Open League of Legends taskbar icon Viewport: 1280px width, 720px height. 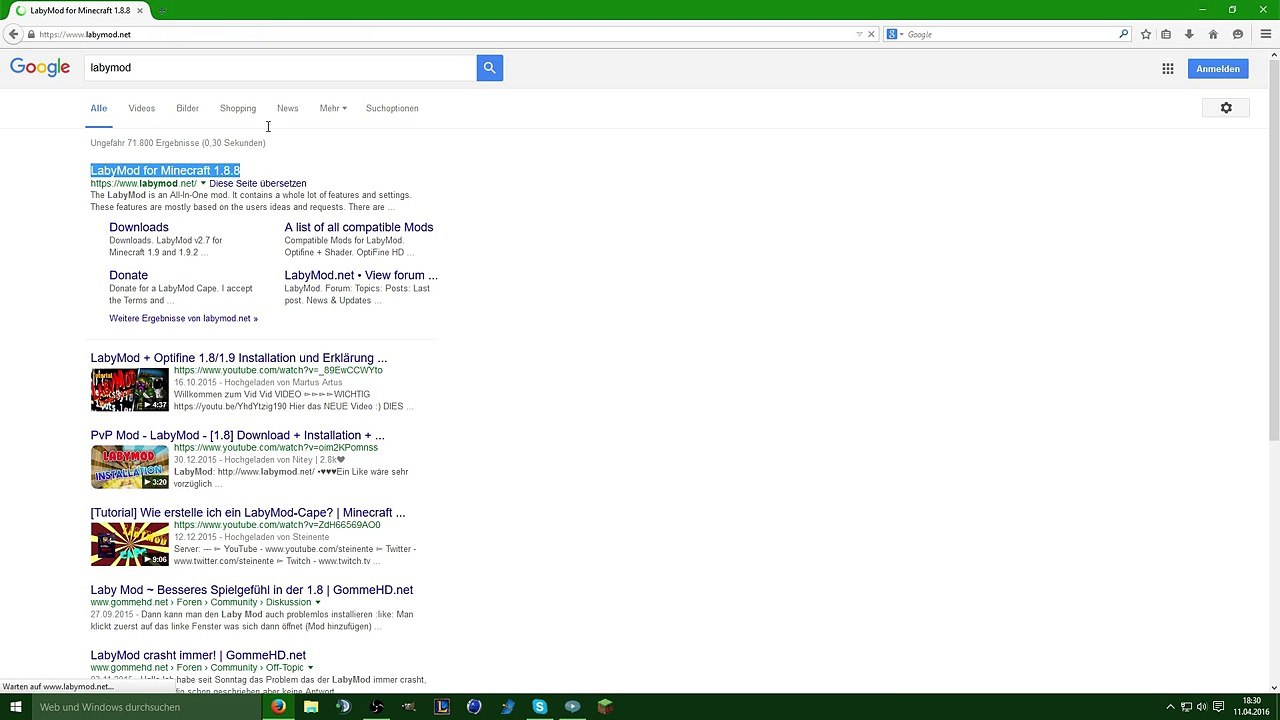(x=441, y=707)
